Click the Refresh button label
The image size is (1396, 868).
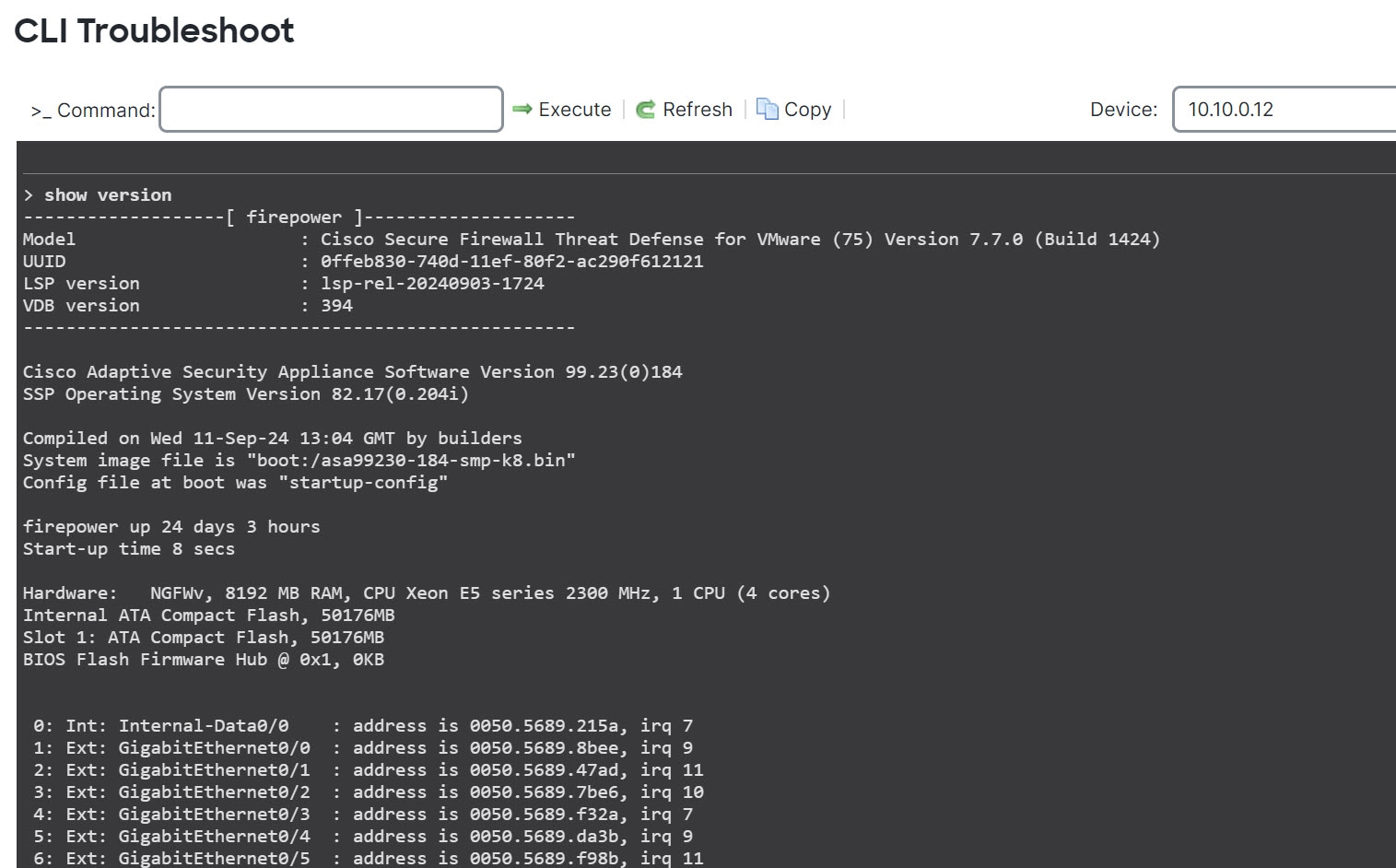[x=698, y=109]
